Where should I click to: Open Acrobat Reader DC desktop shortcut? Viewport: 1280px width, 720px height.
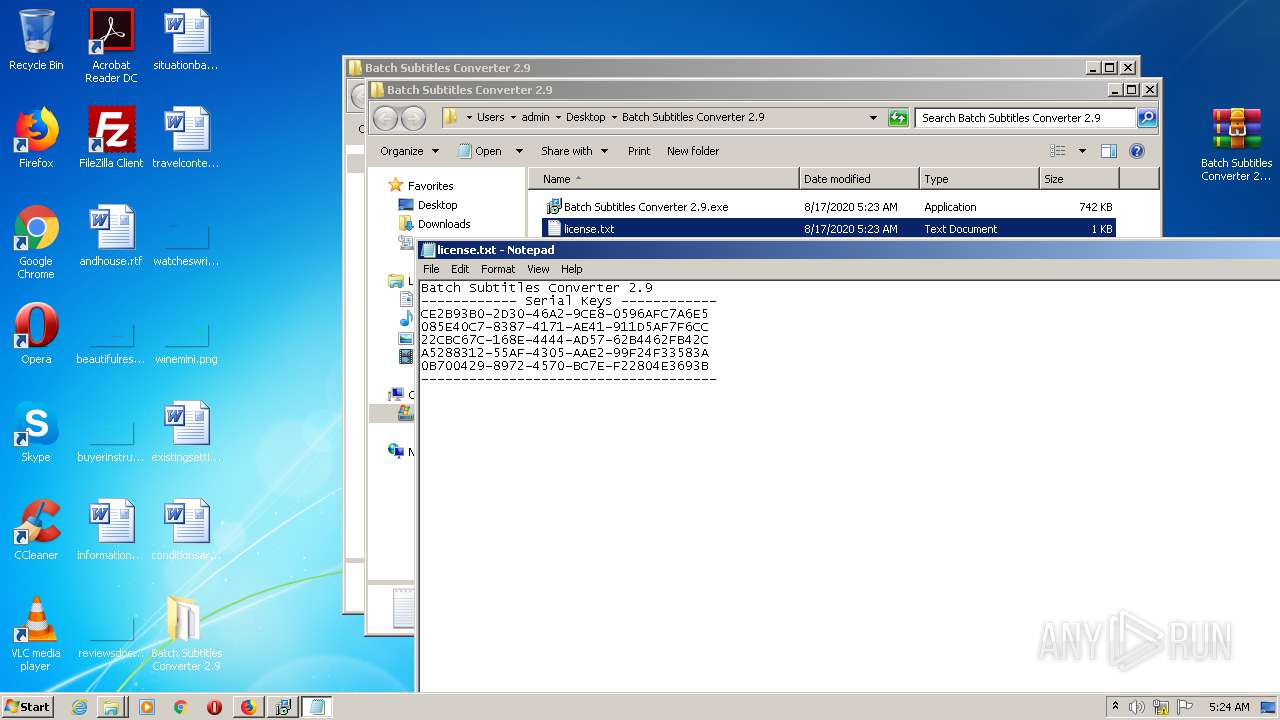pos(111,46)
